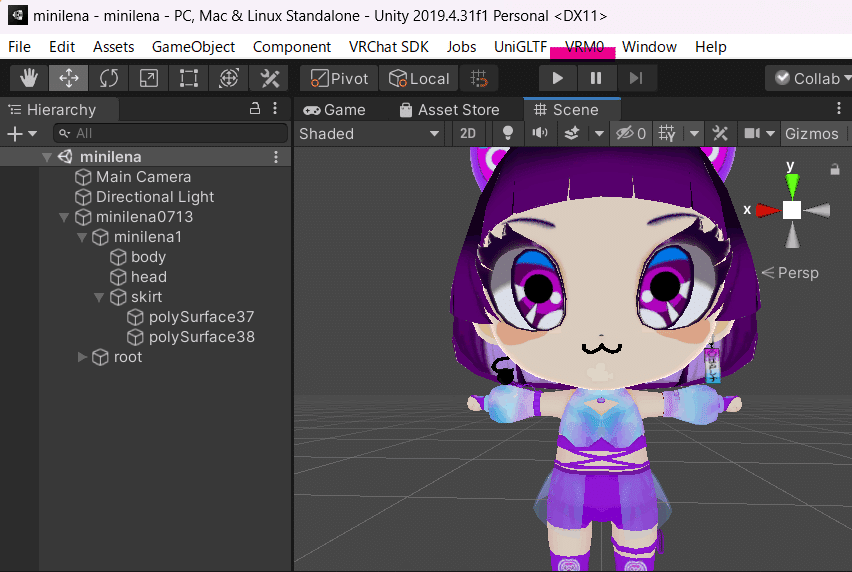This screenshot has height=572, width=852.
Task: Select head object in Hierarchy
Action: tap(146, 277)
